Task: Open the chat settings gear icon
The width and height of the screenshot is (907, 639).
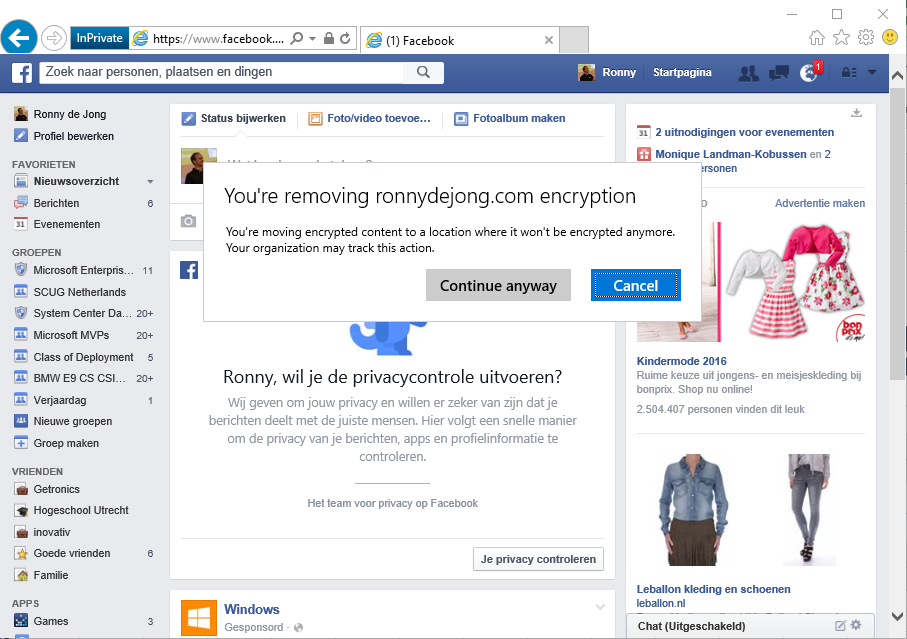Action: point(856,626)
